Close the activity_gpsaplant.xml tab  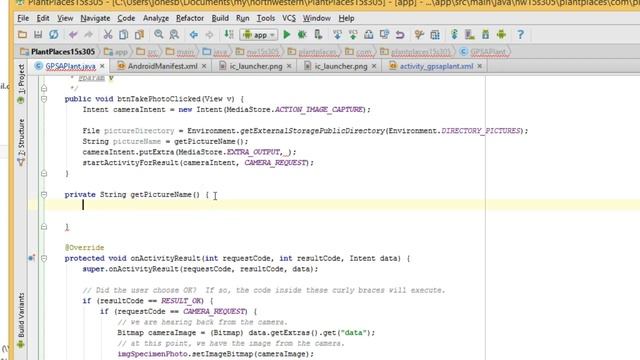480,66
